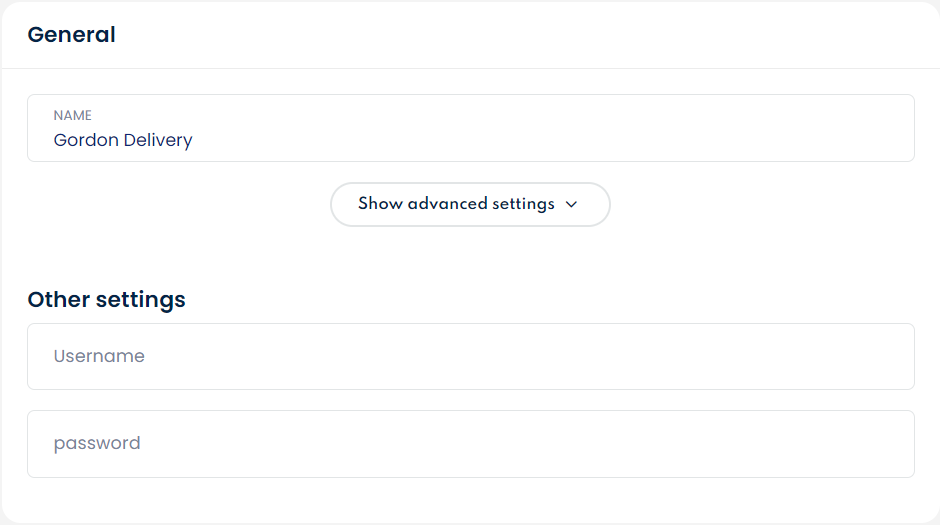Focus the Name input field

(470, 129)
